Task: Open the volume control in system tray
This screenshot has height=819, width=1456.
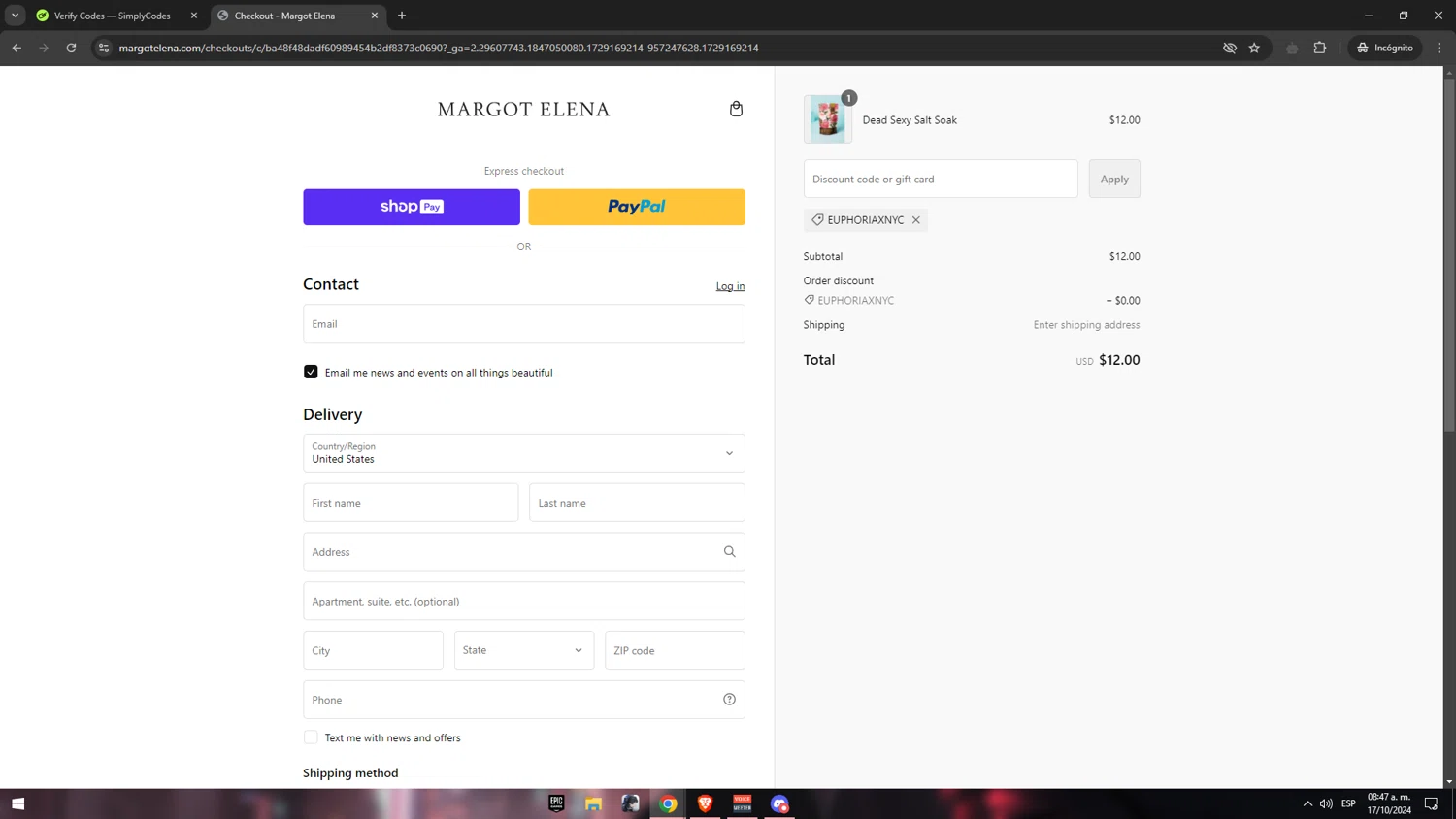Action: pyautogui.click(x=1326, y=803)
